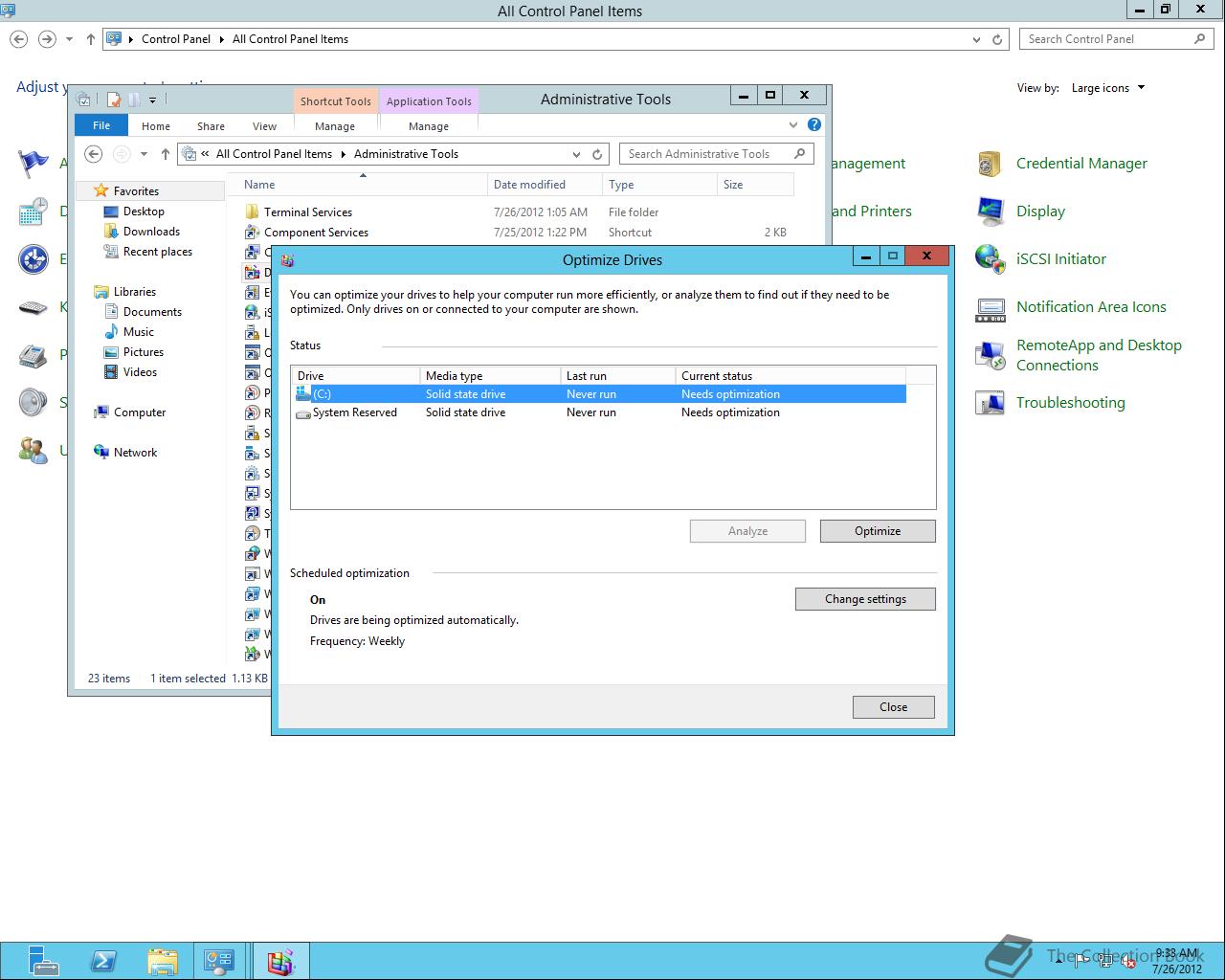Open Manage tab under Shortcut Tools
The height and width of the screenshot is (980, 1225).
pos(335,126)
